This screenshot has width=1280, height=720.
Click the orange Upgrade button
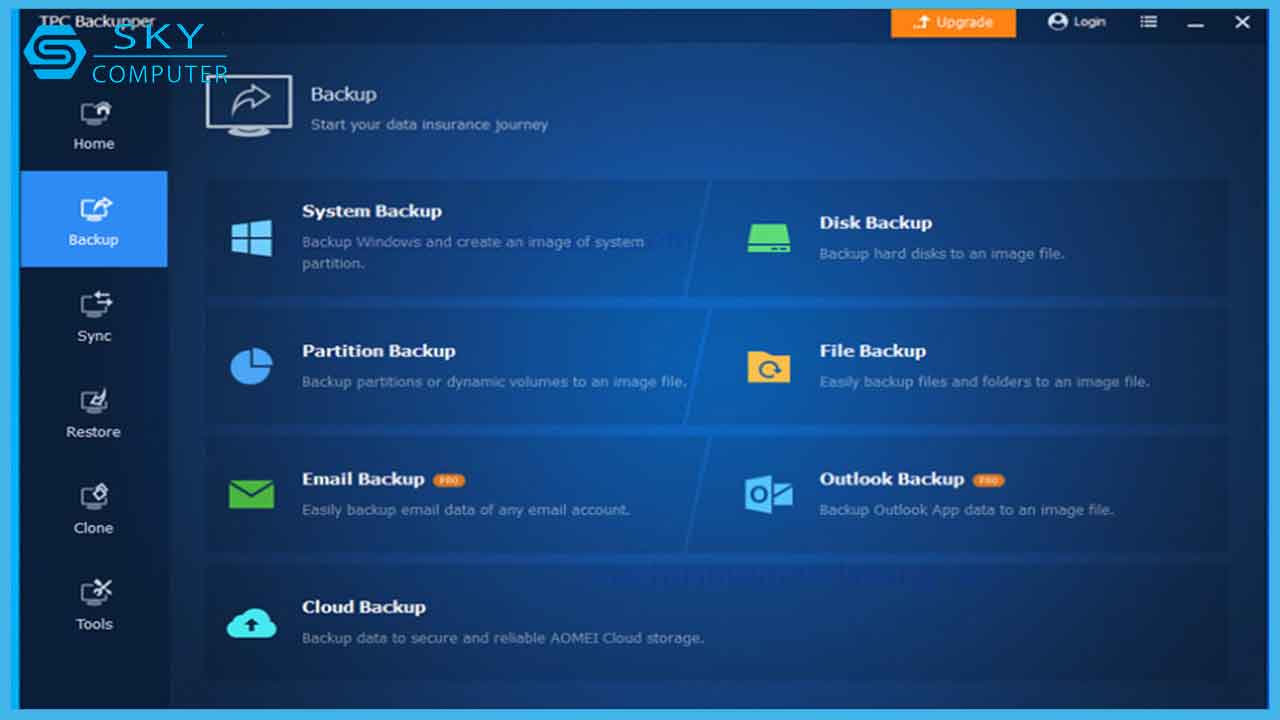[x=953, y=22]
